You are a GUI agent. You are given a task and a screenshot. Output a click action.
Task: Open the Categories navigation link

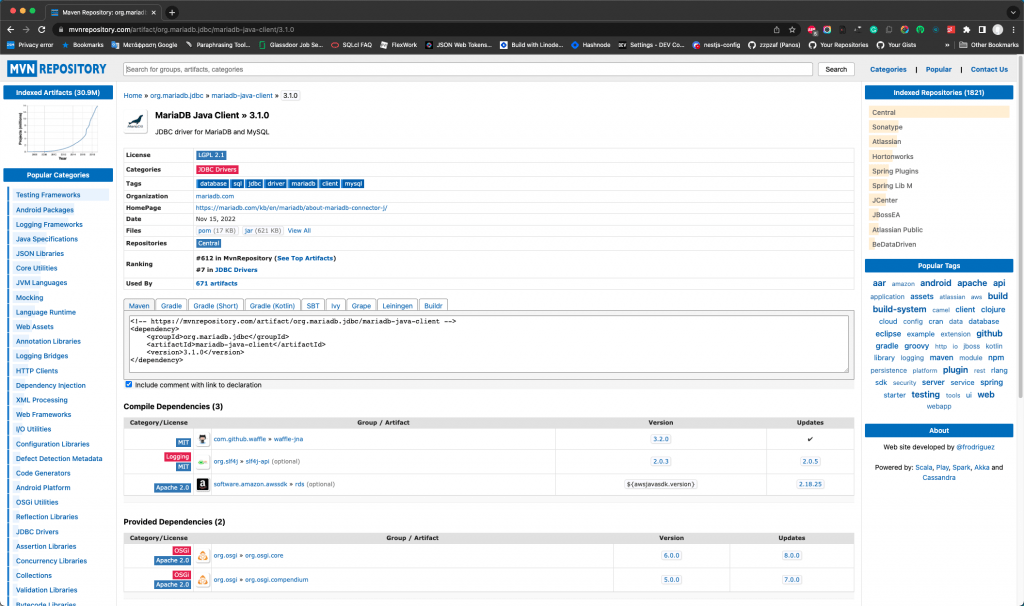point(888,69)
